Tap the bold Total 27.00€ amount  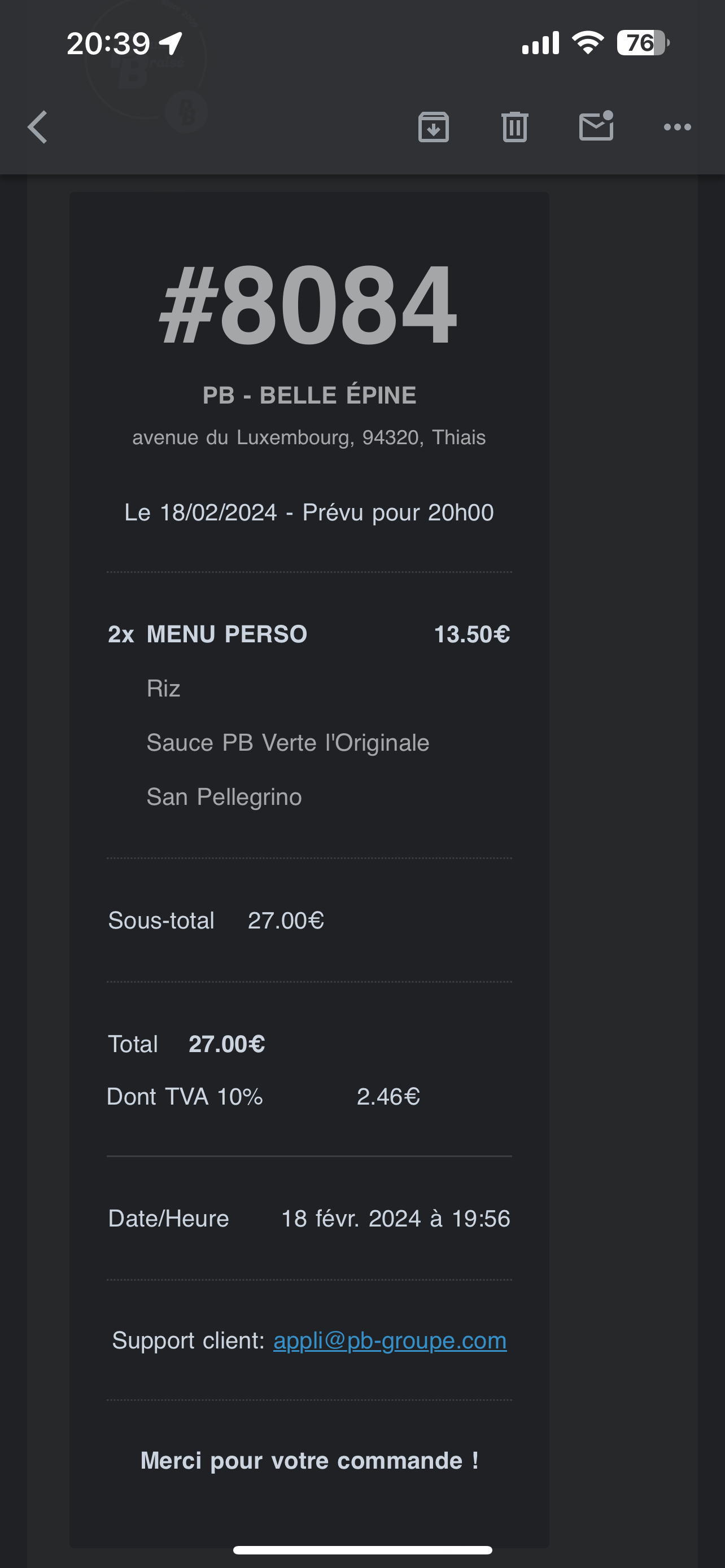tap(226, 1045)
